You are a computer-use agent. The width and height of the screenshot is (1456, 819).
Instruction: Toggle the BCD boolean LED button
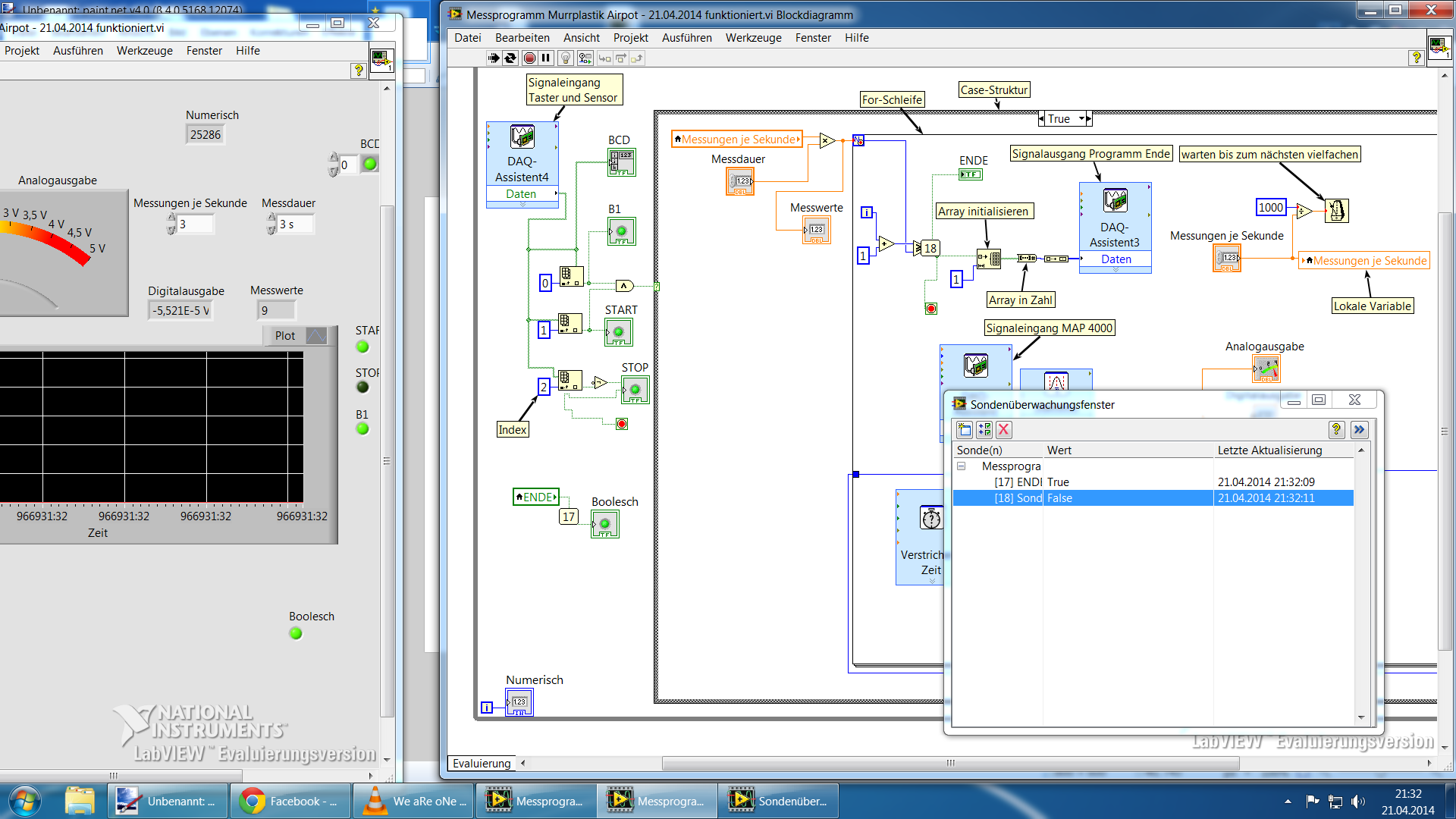click(370, 164)
